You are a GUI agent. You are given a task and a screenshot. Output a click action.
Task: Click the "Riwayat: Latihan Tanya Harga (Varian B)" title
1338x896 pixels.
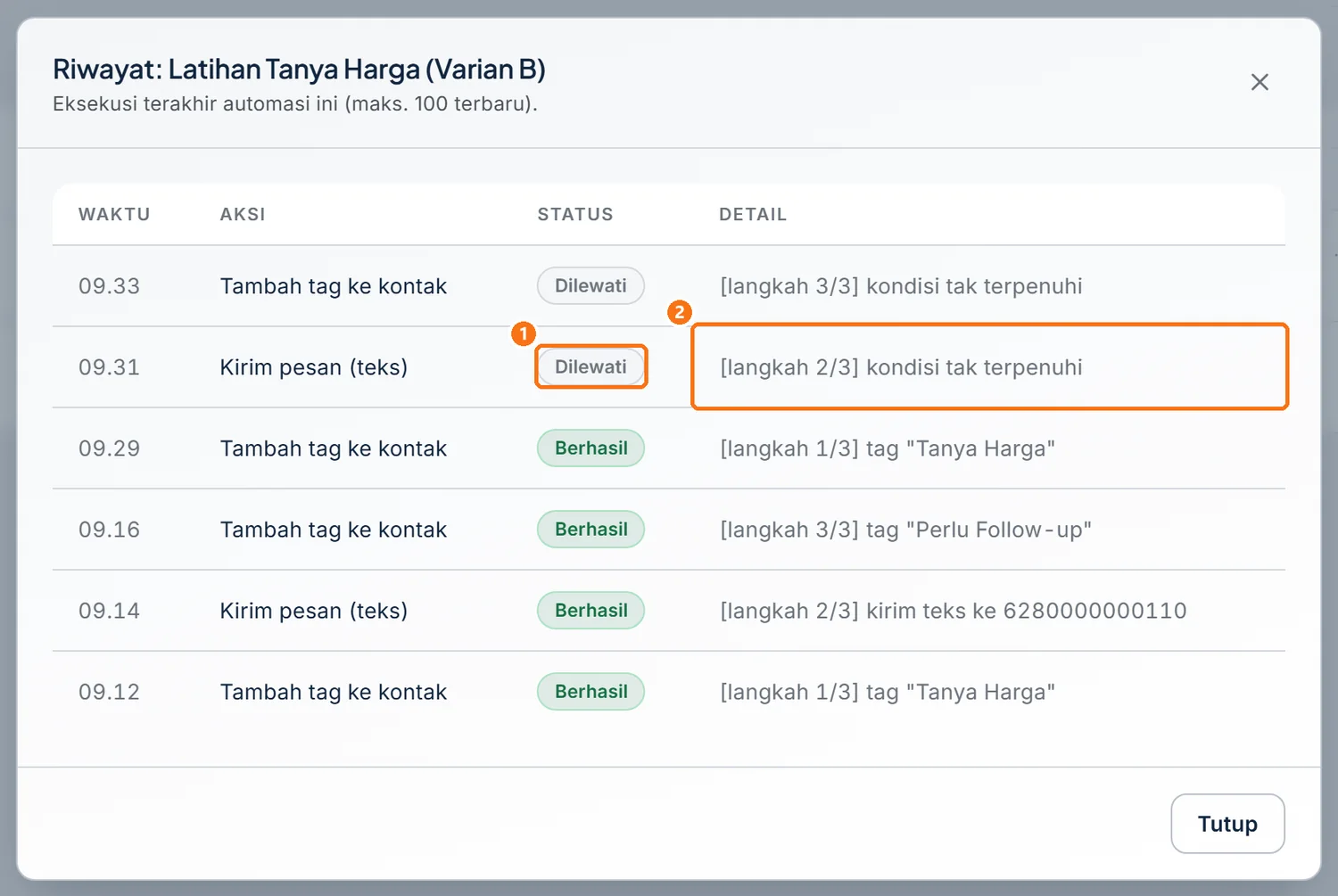(x=299, y=69)
